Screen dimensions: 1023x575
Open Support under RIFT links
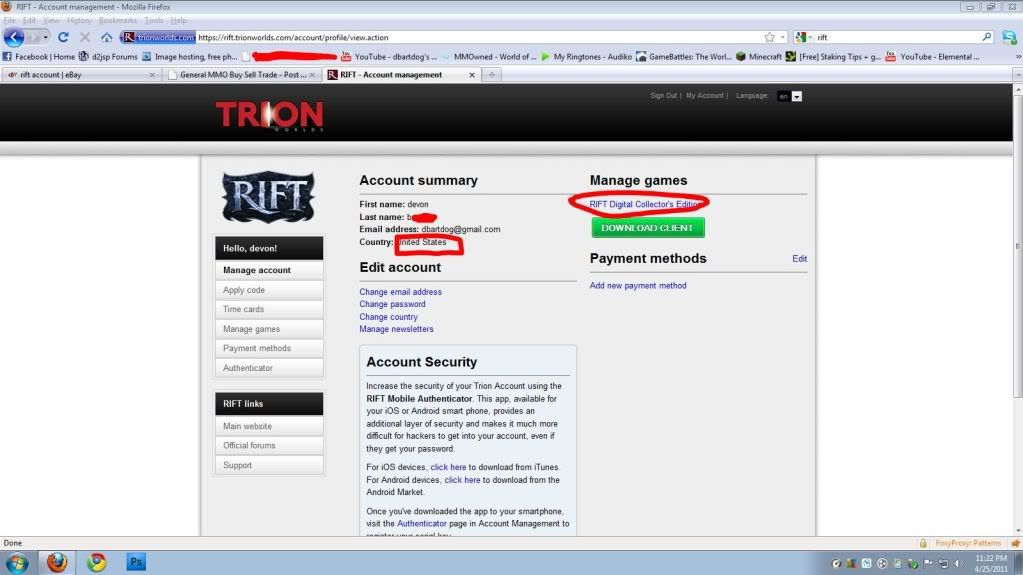pos(269,465)
